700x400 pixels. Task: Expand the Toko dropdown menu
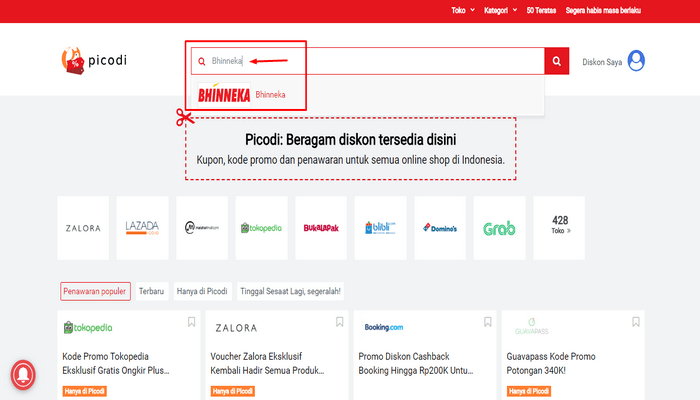tap(462, 10)
